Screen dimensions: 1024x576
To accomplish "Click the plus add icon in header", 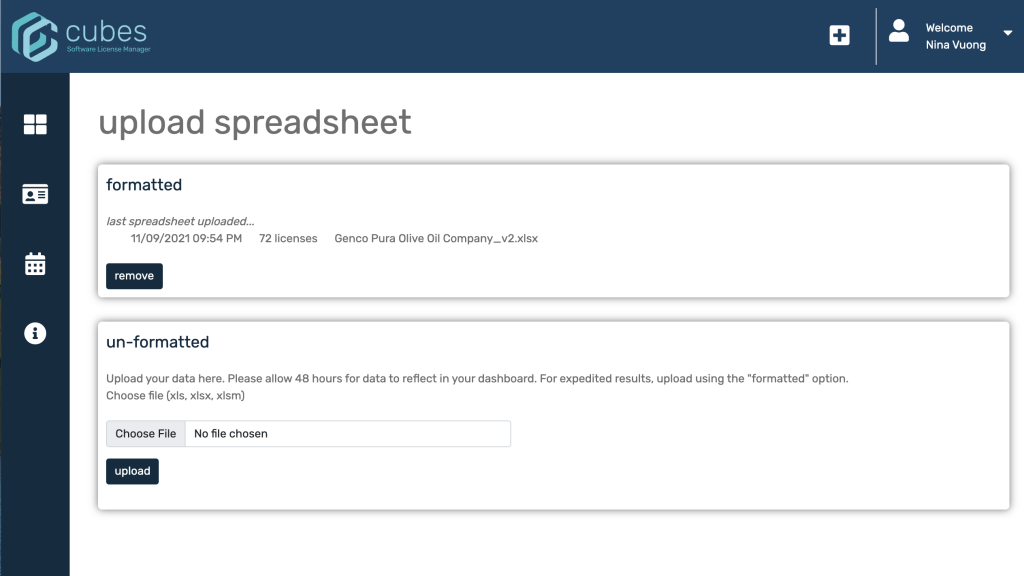I will click(840, 35).
